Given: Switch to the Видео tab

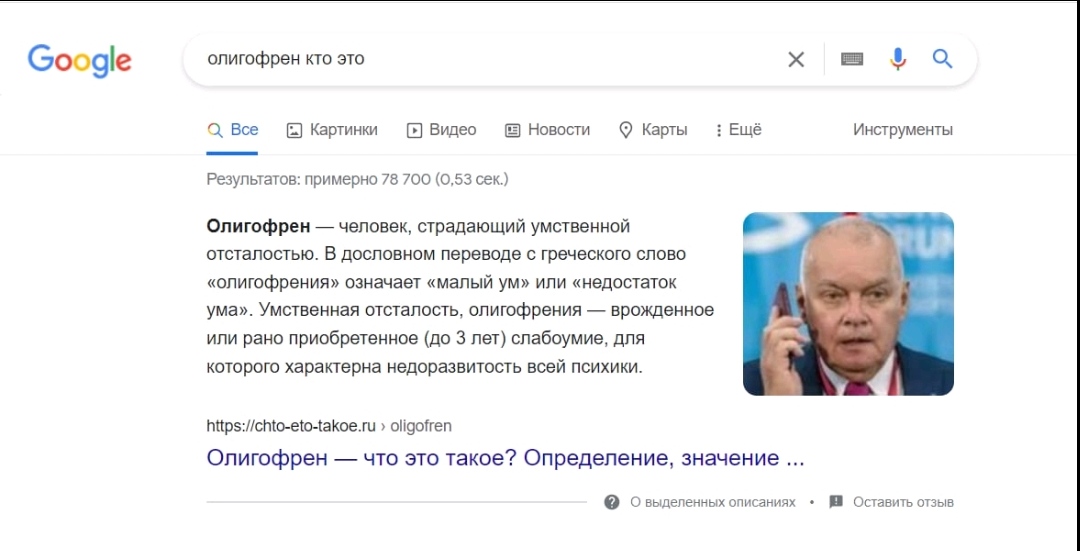Looking at the screenshot, I should pyautogui.click(x=442, y=129).
